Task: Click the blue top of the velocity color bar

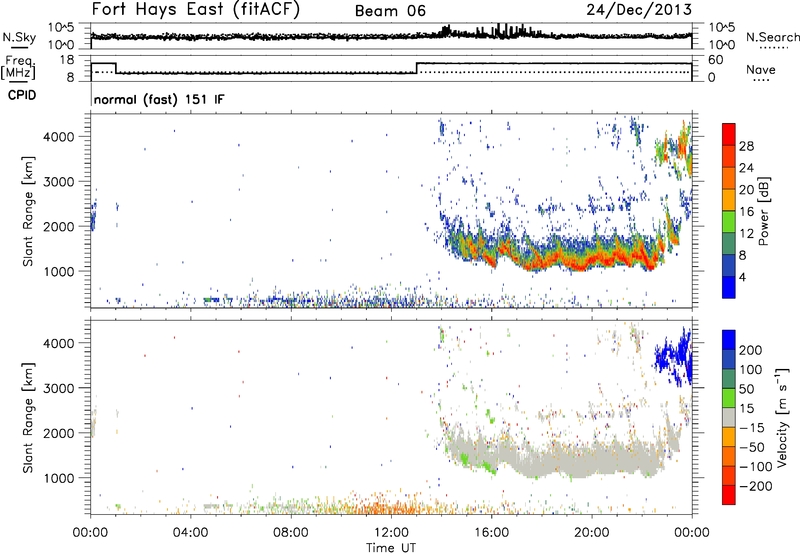Action: pyautogui.click(x=729, y=340)
